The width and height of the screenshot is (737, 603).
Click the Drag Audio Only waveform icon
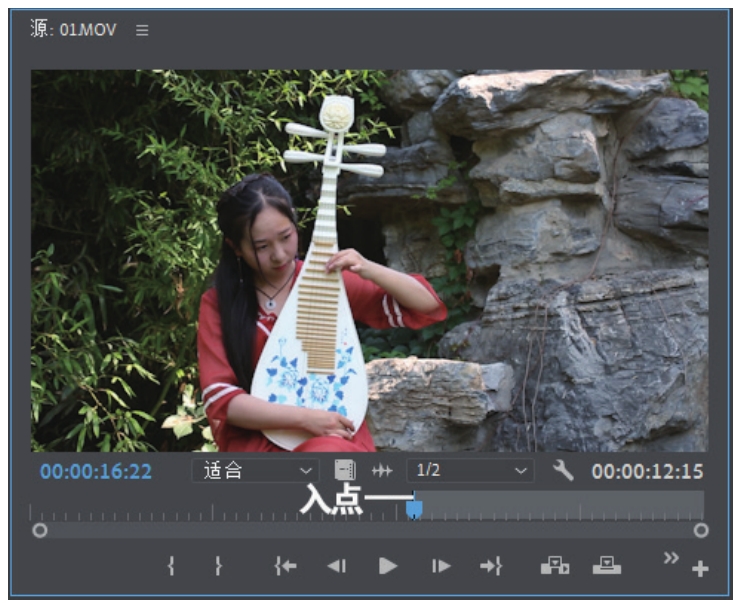(x=382, y=470)
